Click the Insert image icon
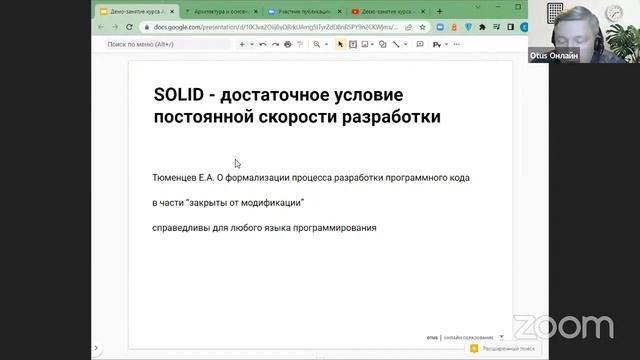This screenshot has width=640, height=360. [x=365, y=44]
